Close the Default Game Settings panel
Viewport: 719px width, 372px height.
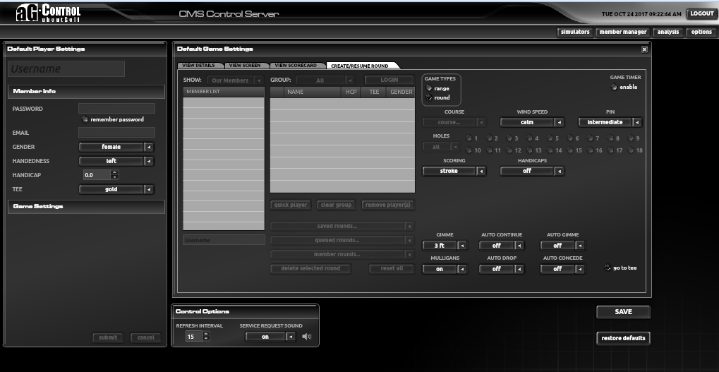coord(644,49)
